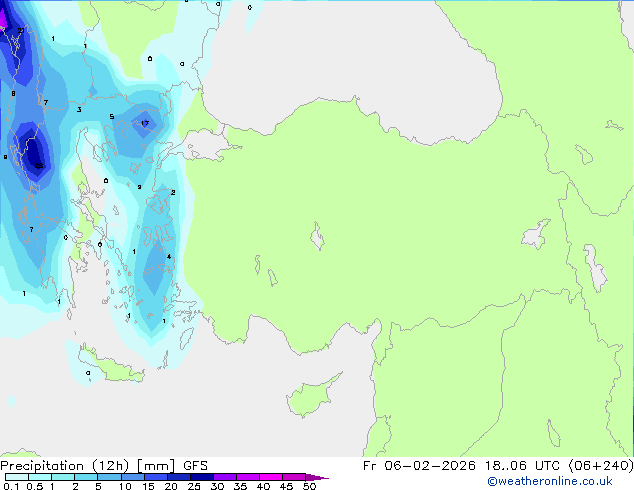Click the '3' precipitation value on the map
This screenshot has width=634, height=490.
(x=79, y=110)
